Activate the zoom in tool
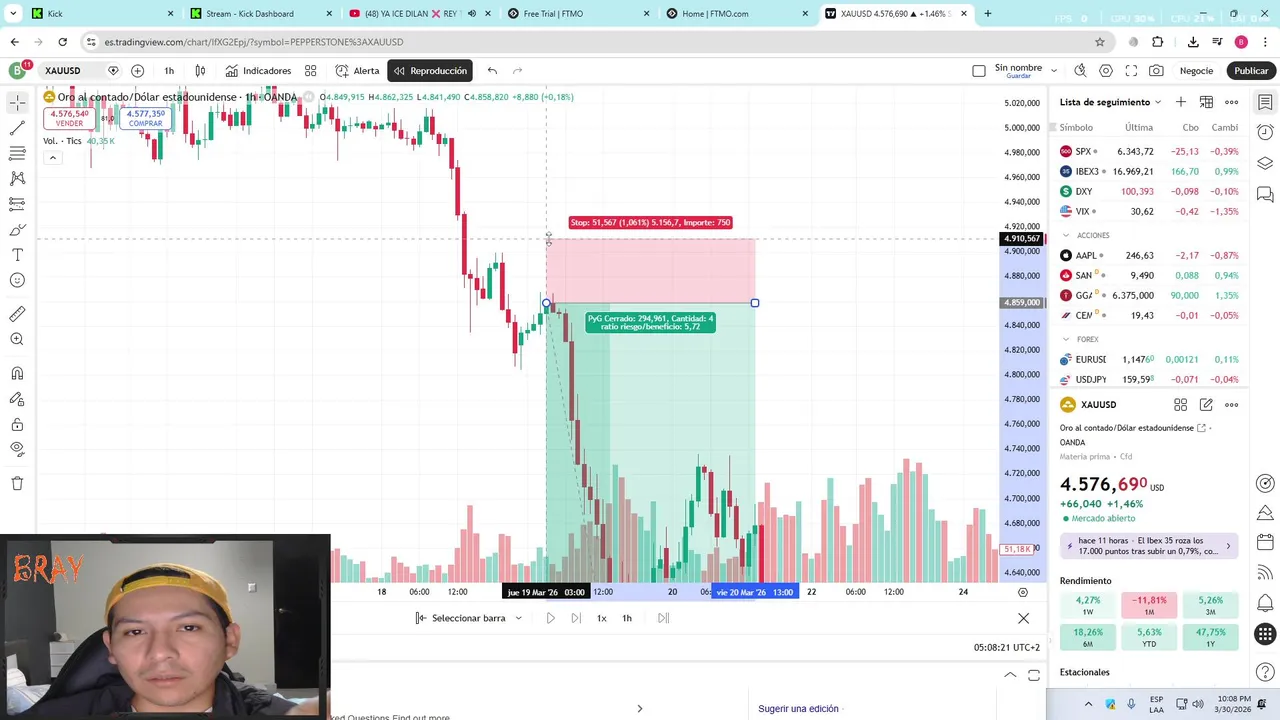1280x720 pixels. pos(17,339)
